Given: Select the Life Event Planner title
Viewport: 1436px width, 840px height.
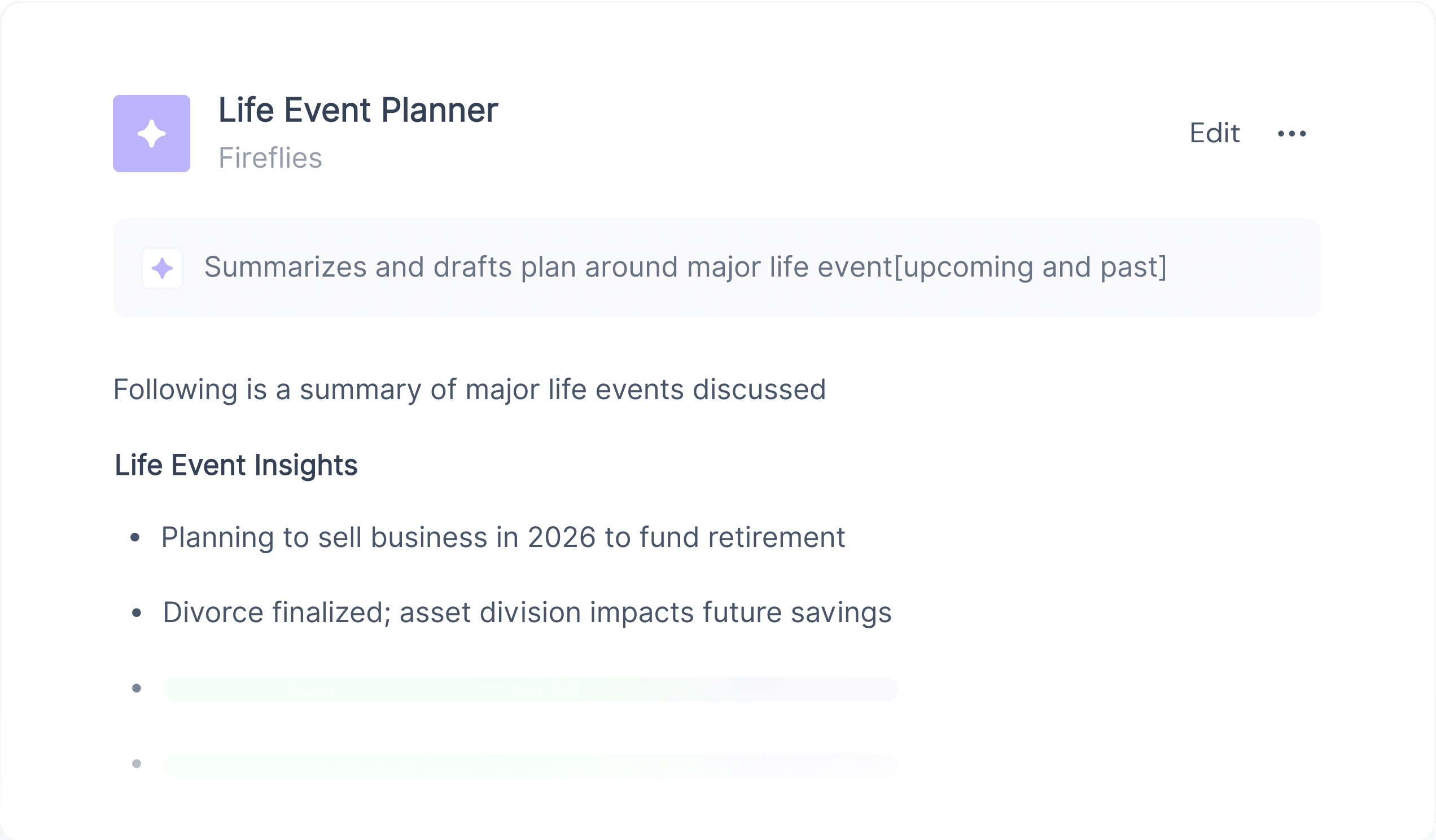Looking at the screenshot, I should 358,110.
